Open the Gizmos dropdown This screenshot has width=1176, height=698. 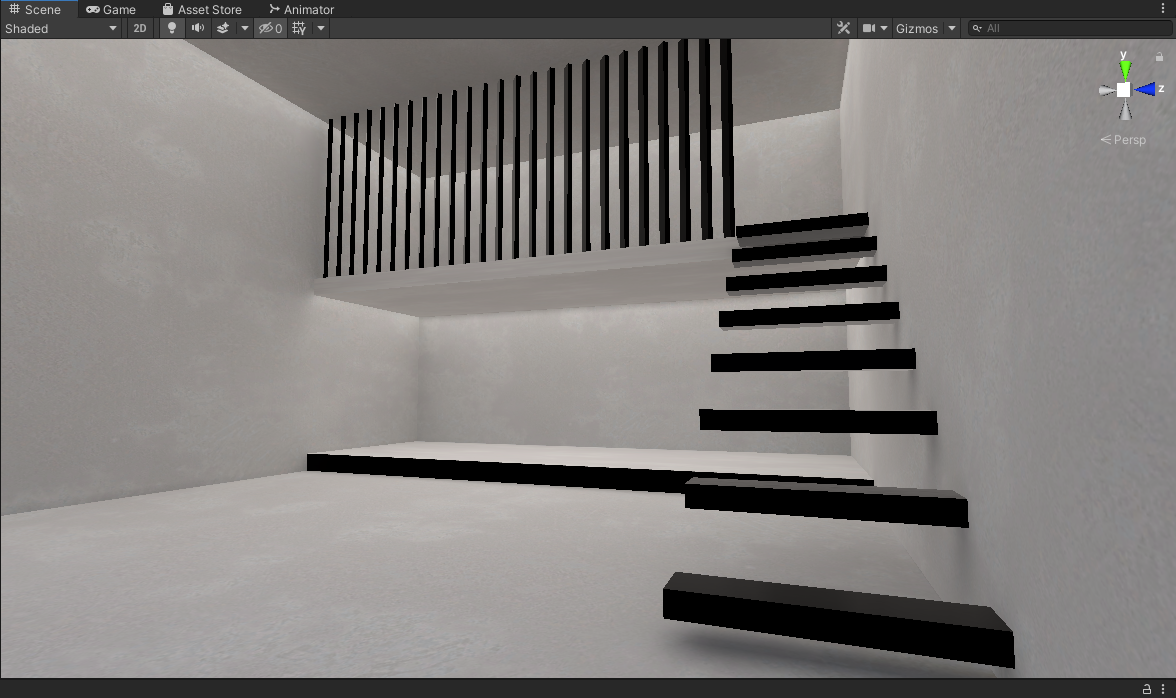(x=919, y=28)
